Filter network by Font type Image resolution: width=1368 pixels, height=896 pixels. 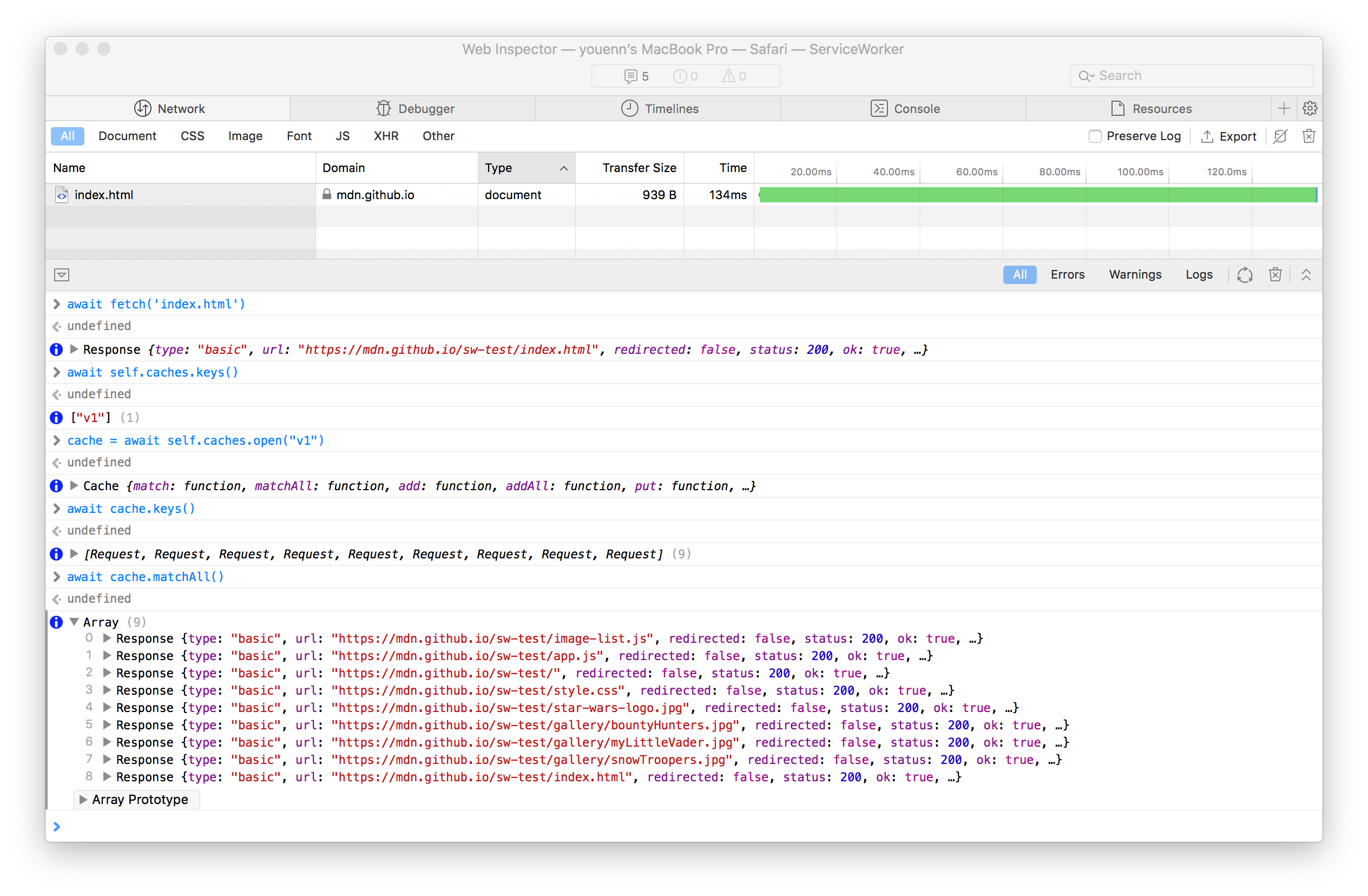pos(299,136)
